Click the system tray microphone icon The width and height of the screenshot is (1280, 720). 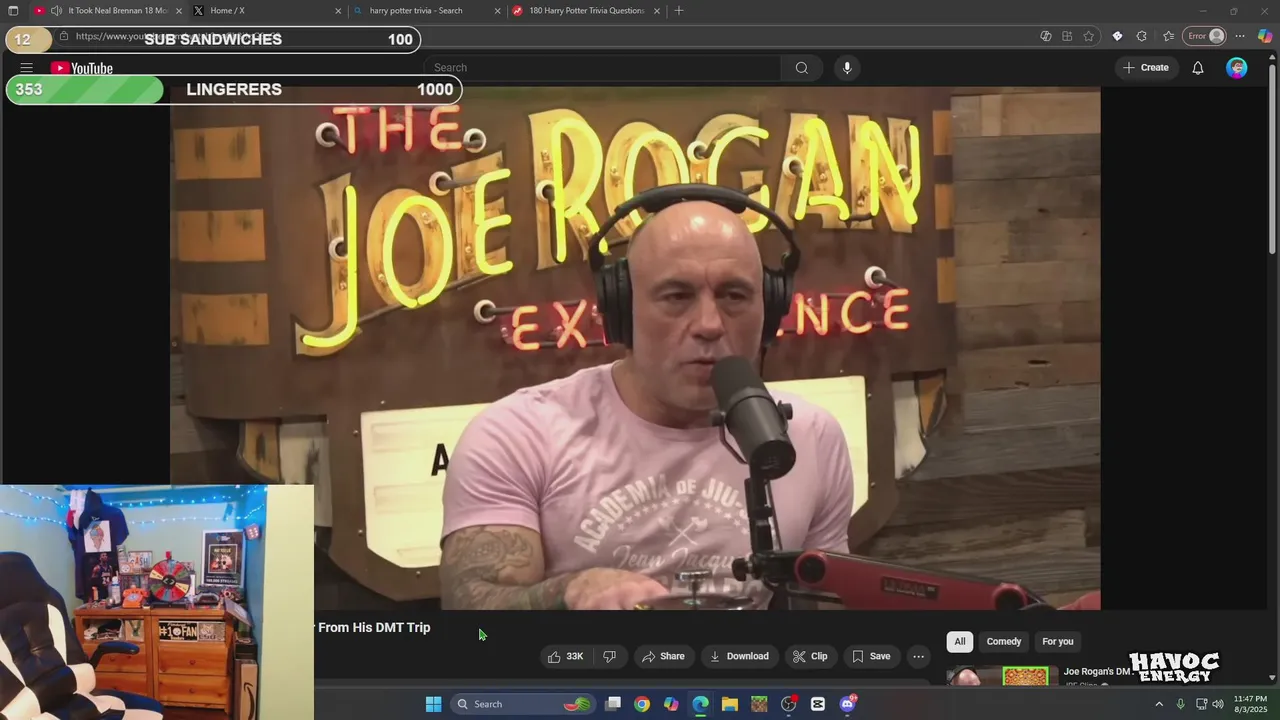(x=1180, y=704)
